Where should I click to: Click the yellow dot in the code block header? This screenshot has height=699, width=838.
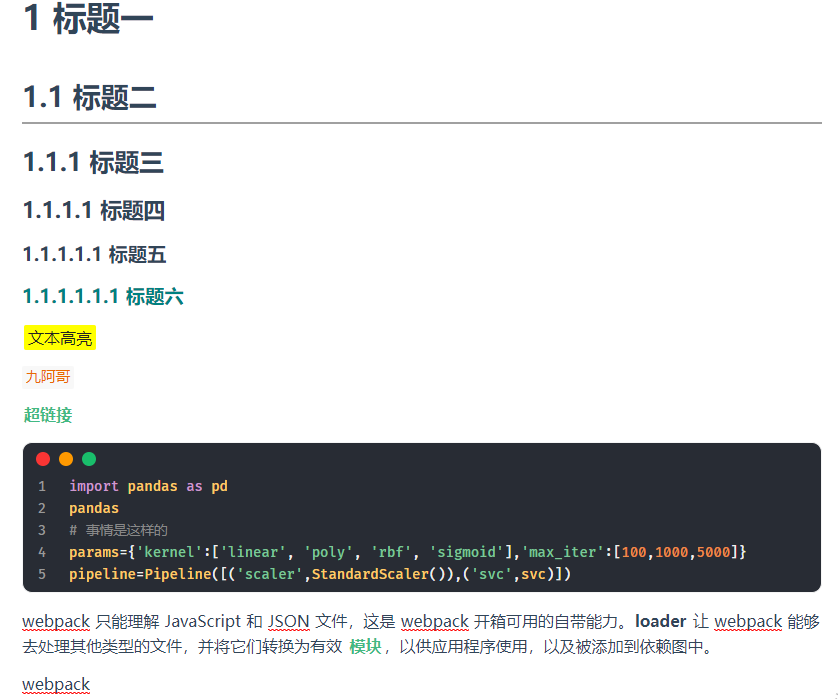click(x=64, y=458)
